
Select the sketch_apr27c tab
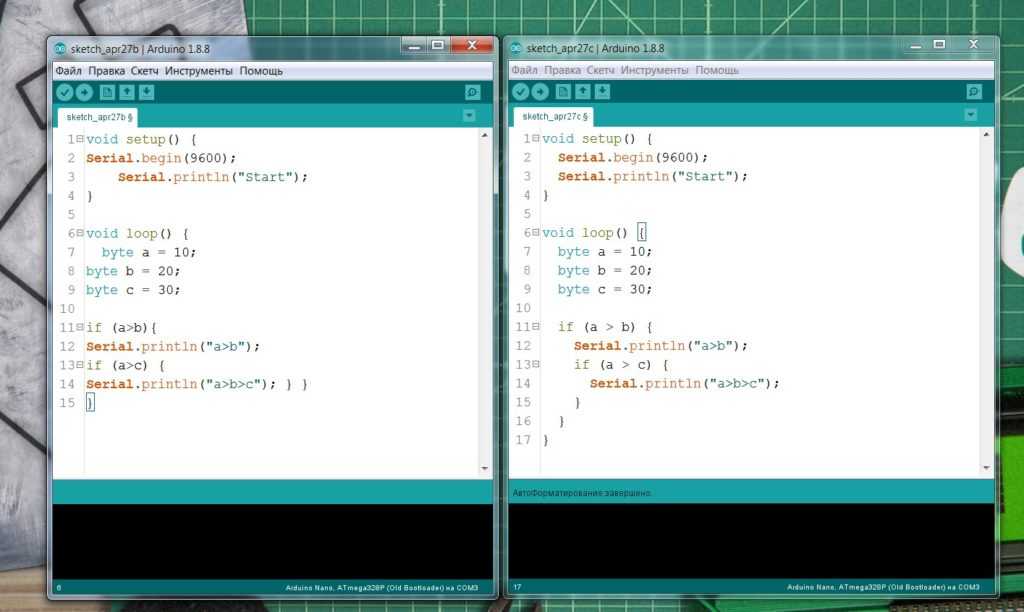[x=554, y=116]
